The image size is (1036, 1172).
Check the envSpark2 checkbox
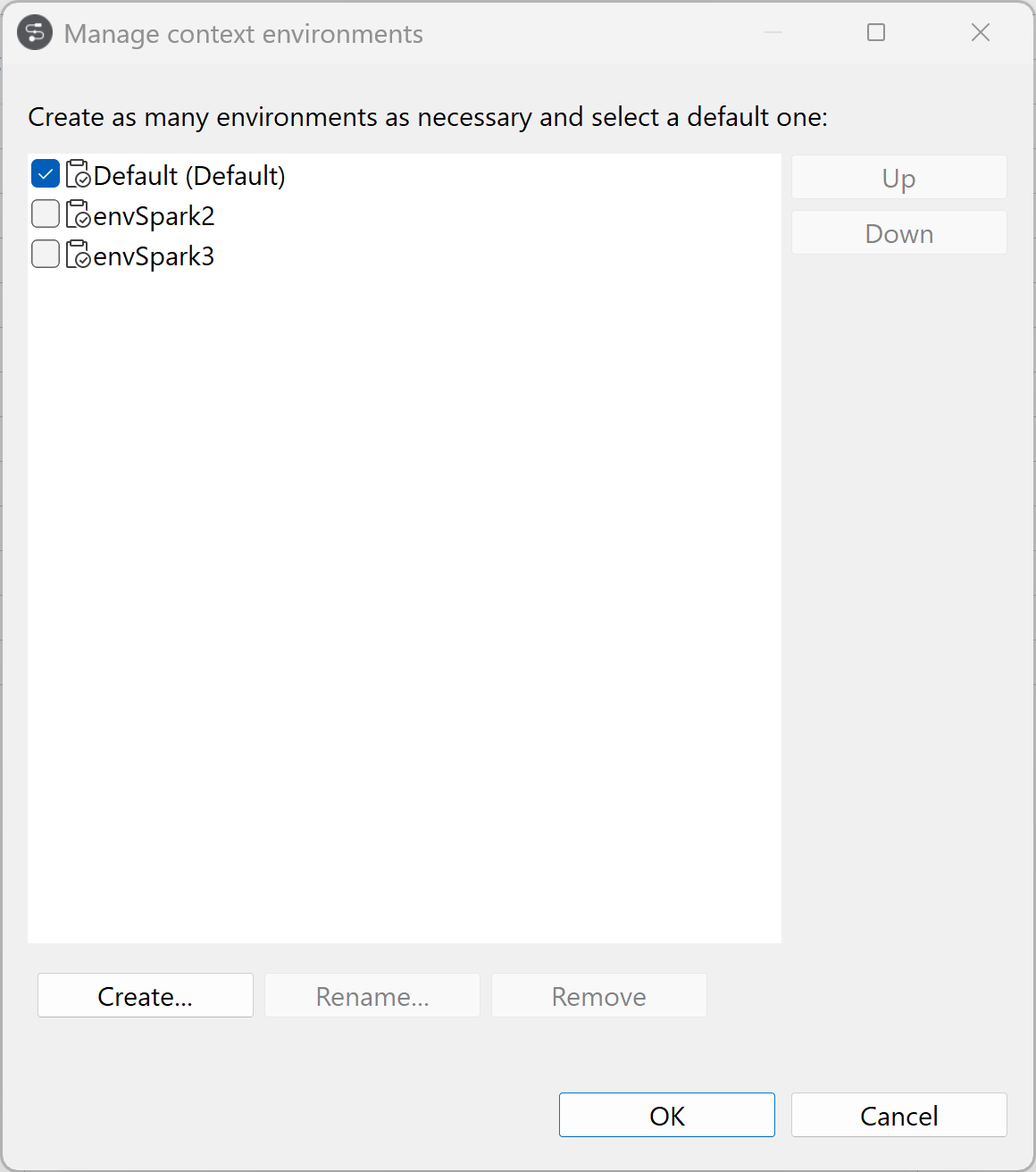coord(46,214)
